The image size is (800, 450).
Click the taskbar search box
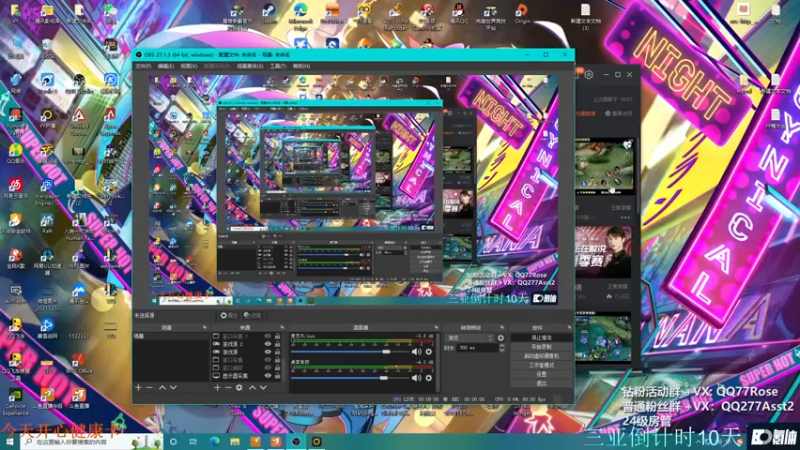click(92, 442)
